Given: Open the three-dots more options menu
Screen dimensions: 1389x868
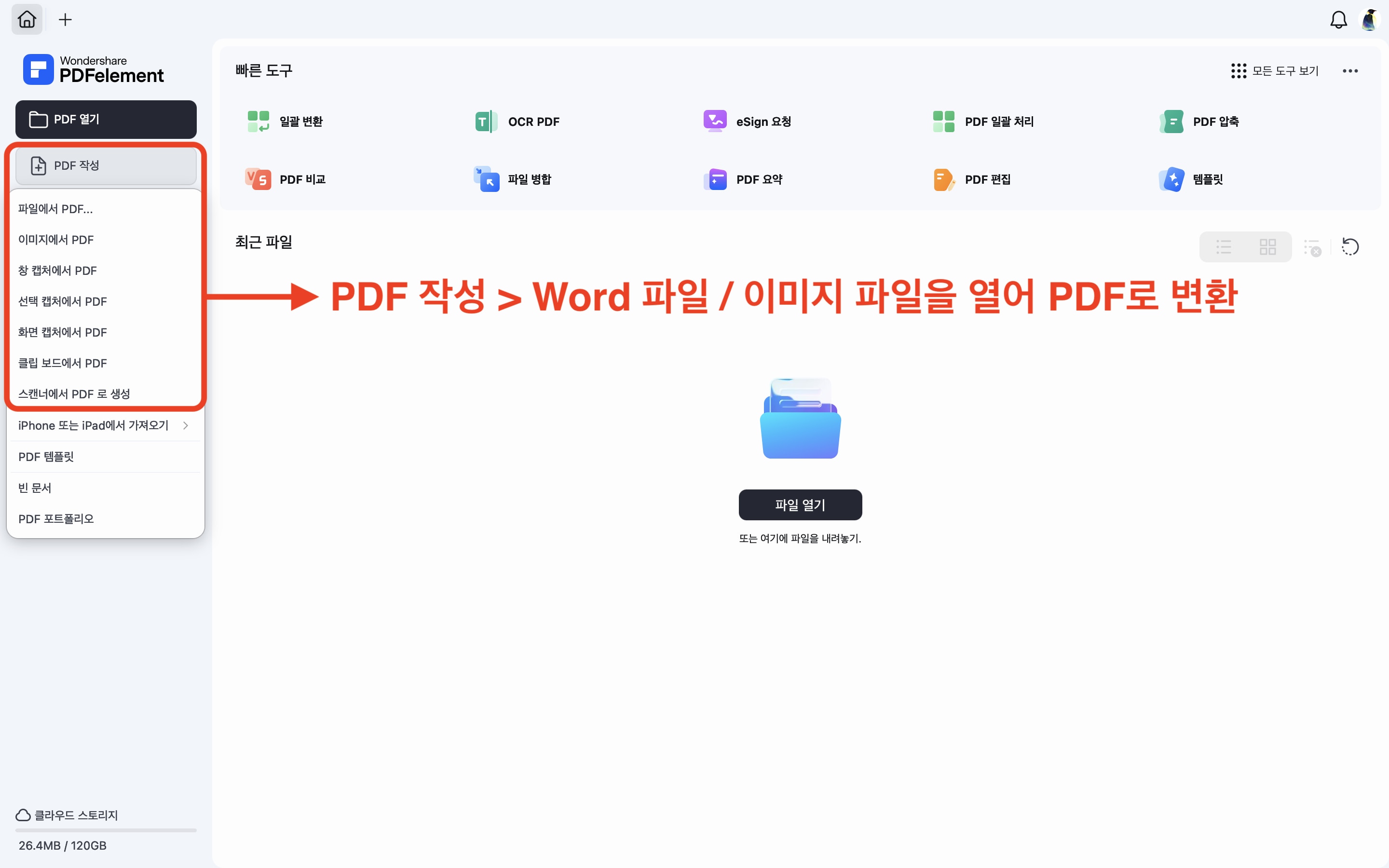Looking at the screenshot, I should (1350, 70).
